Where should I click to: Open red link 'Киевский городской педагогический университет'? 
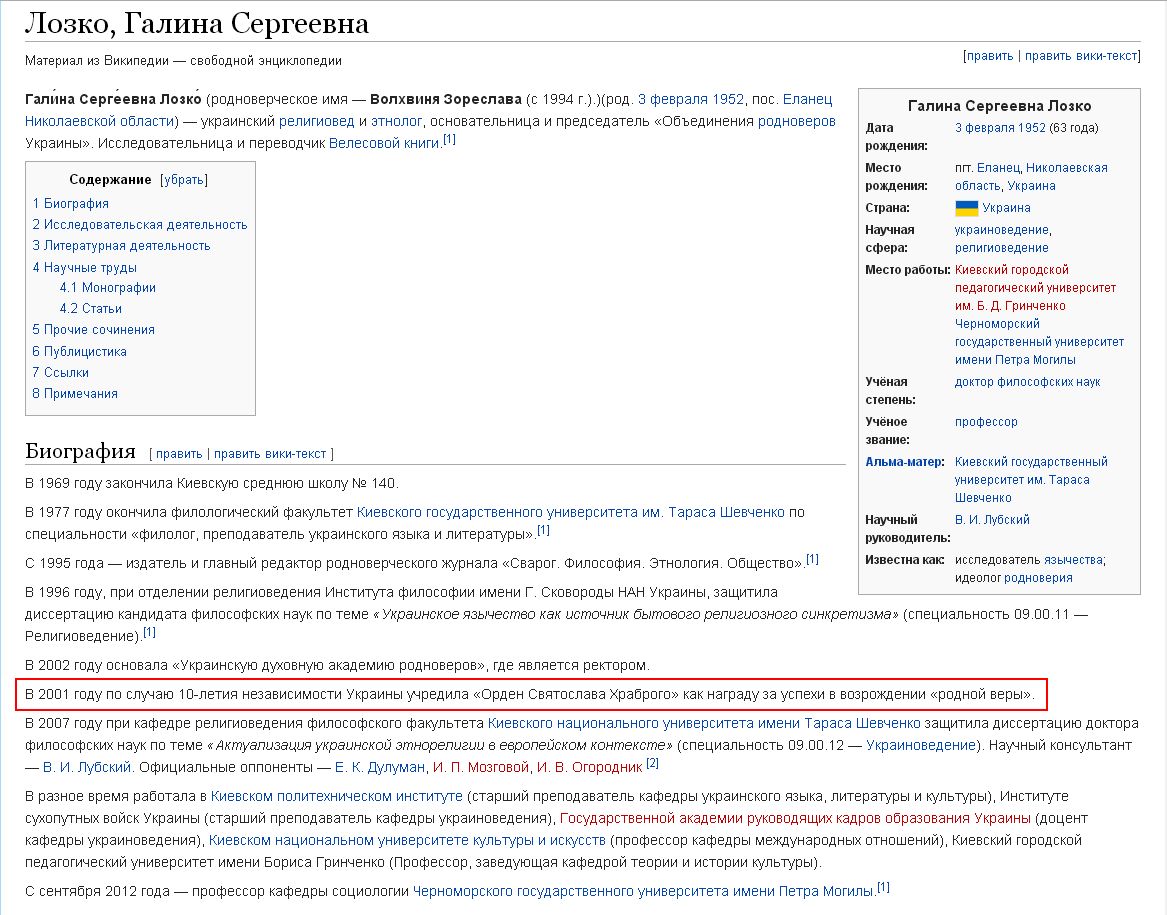[1035, 287]
